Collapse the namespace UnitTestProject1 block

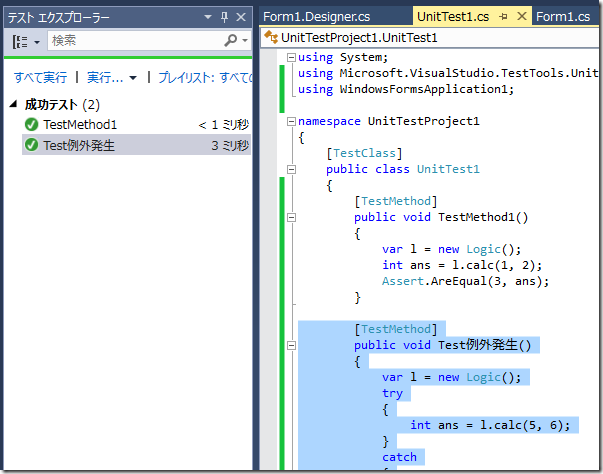[x=291, y=121]
